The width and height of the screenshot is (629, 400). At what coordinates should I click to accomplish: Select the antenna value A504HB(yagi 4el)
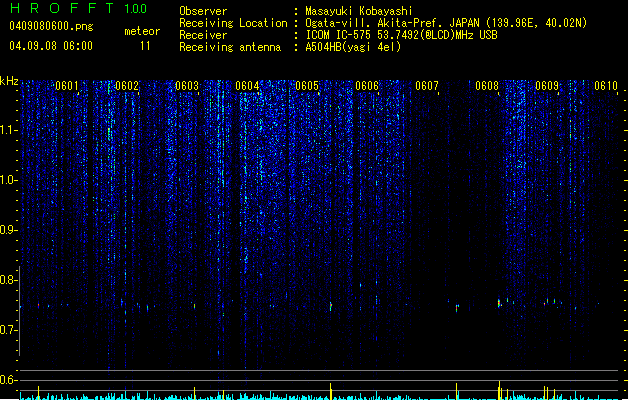(x=353, y=47)
